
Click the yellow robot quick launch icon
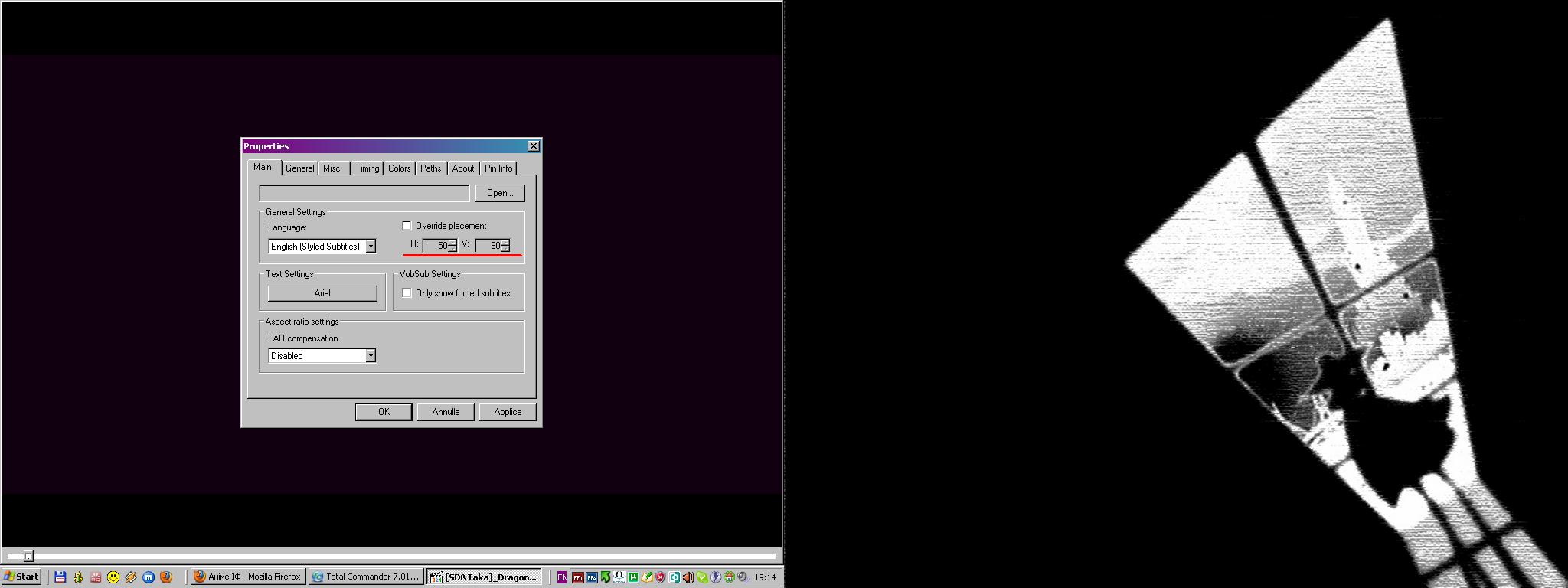pyautogui.click(x=77, y=577)
